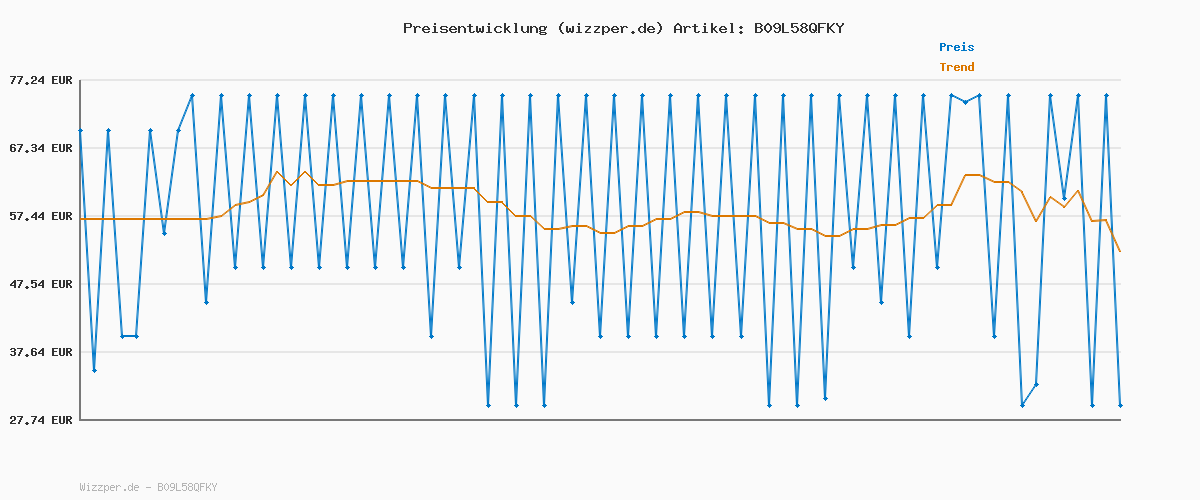1200x500 pixels.
Task: Click price point just above minimum near right end
Action: 1036,384
